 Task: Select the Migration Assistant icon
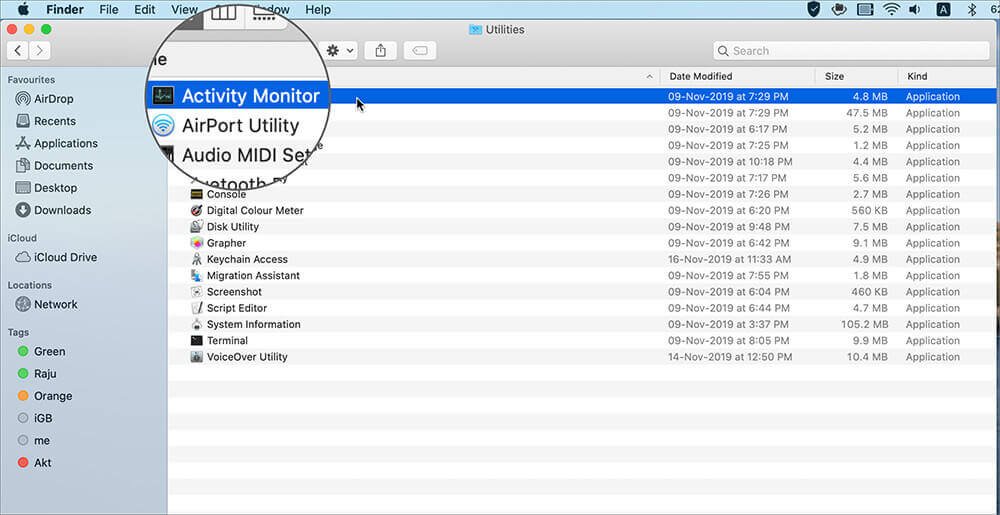tap(196, 275)
